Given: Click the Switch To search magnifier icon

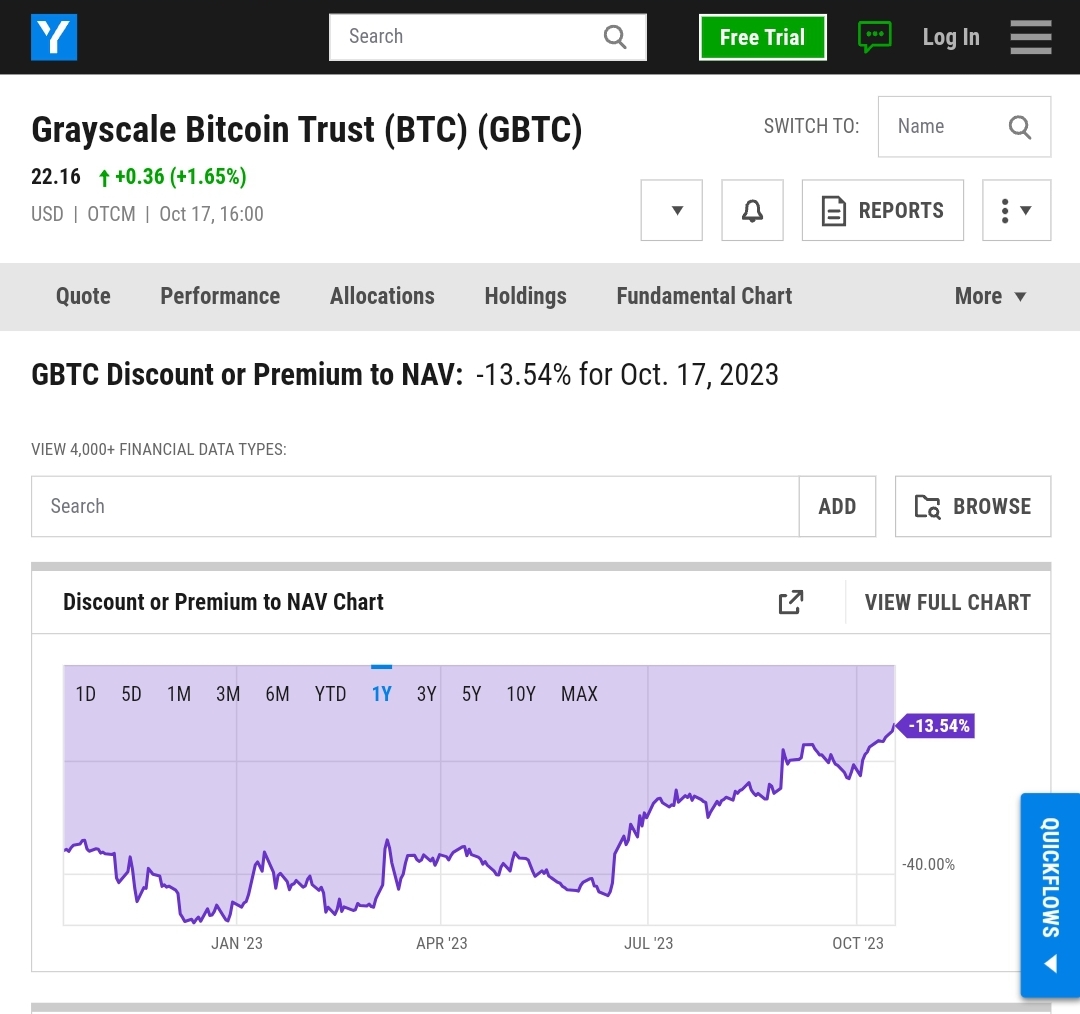Looking at the screenshot, I should (x=1019, y=127).
